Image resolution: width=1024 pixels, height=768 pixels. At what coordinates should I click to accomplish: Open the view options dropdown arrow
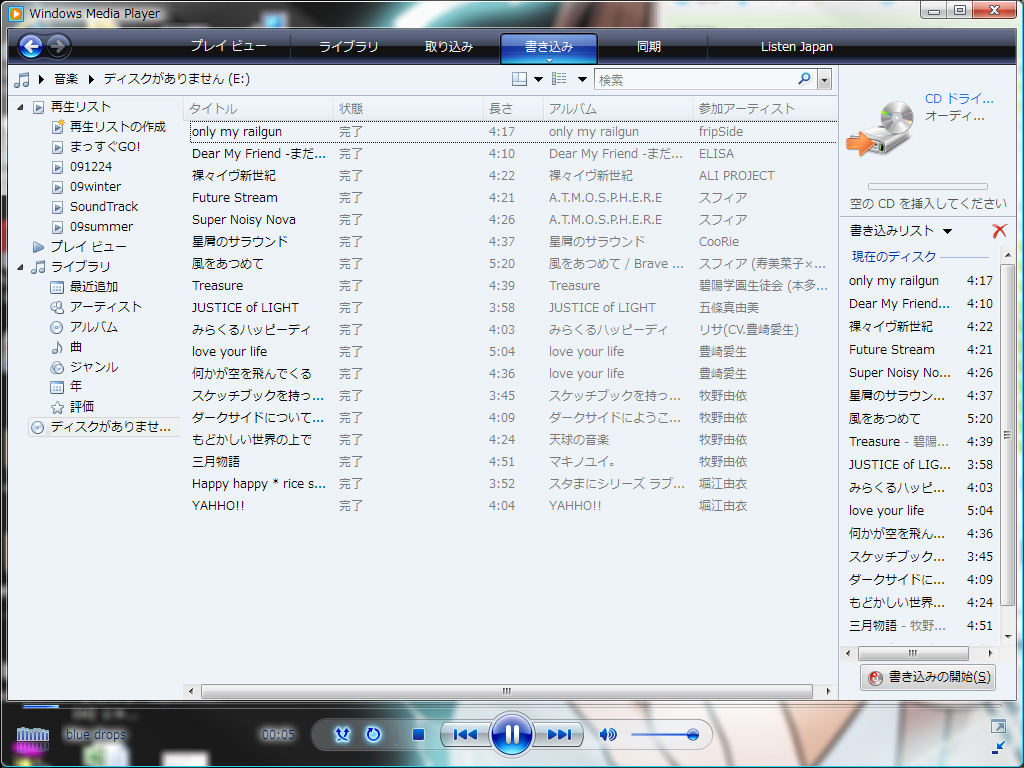point(582,79)
